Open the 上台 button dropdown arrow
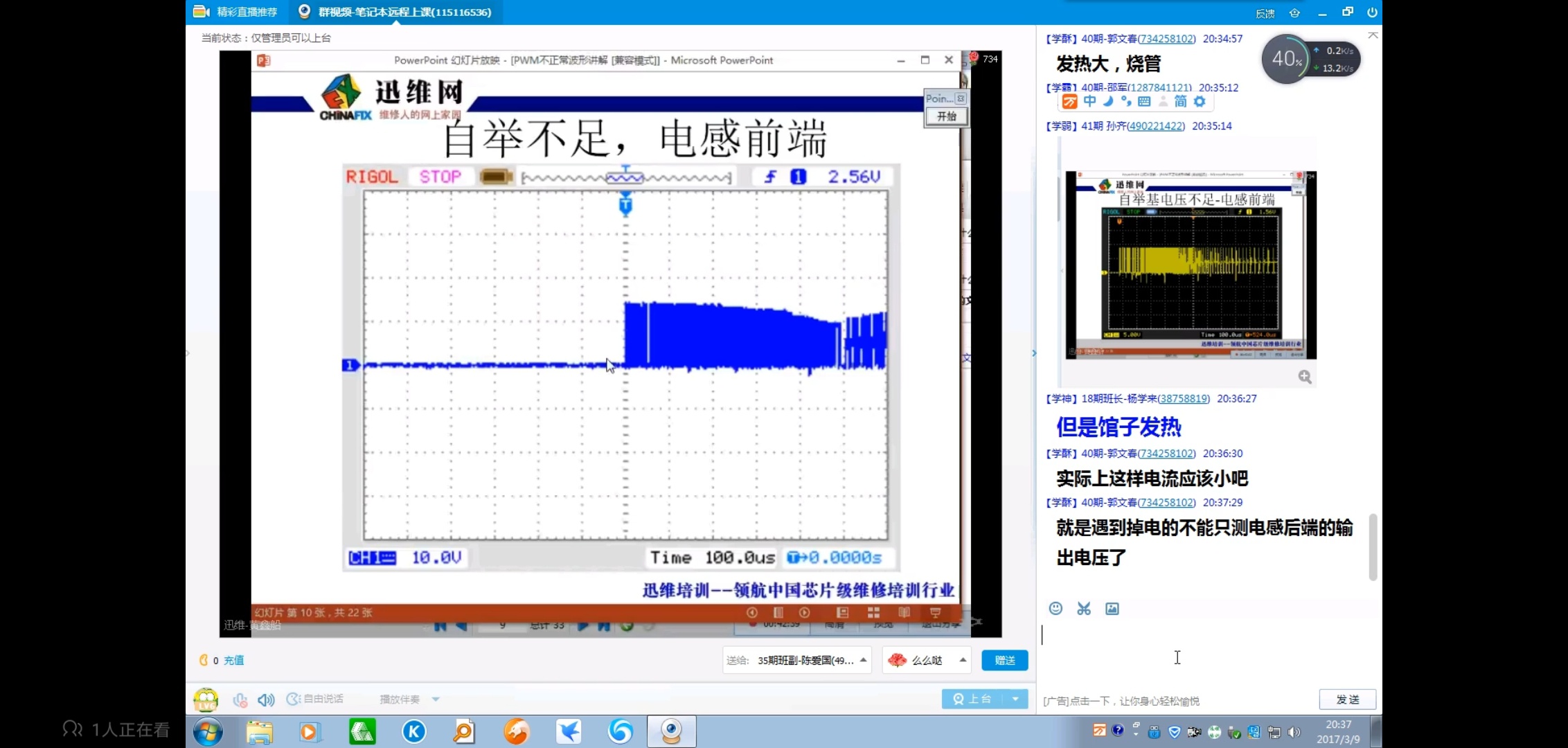This screenshot has height=748, width=1568. [1015, 699]
